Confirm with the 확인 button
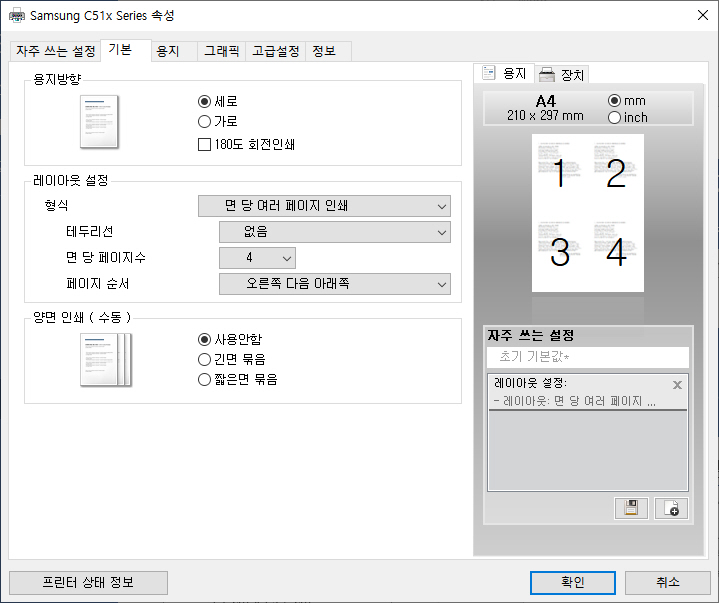Image resolution: width=719 pixels, height=603 pixels. coord(573,582)
